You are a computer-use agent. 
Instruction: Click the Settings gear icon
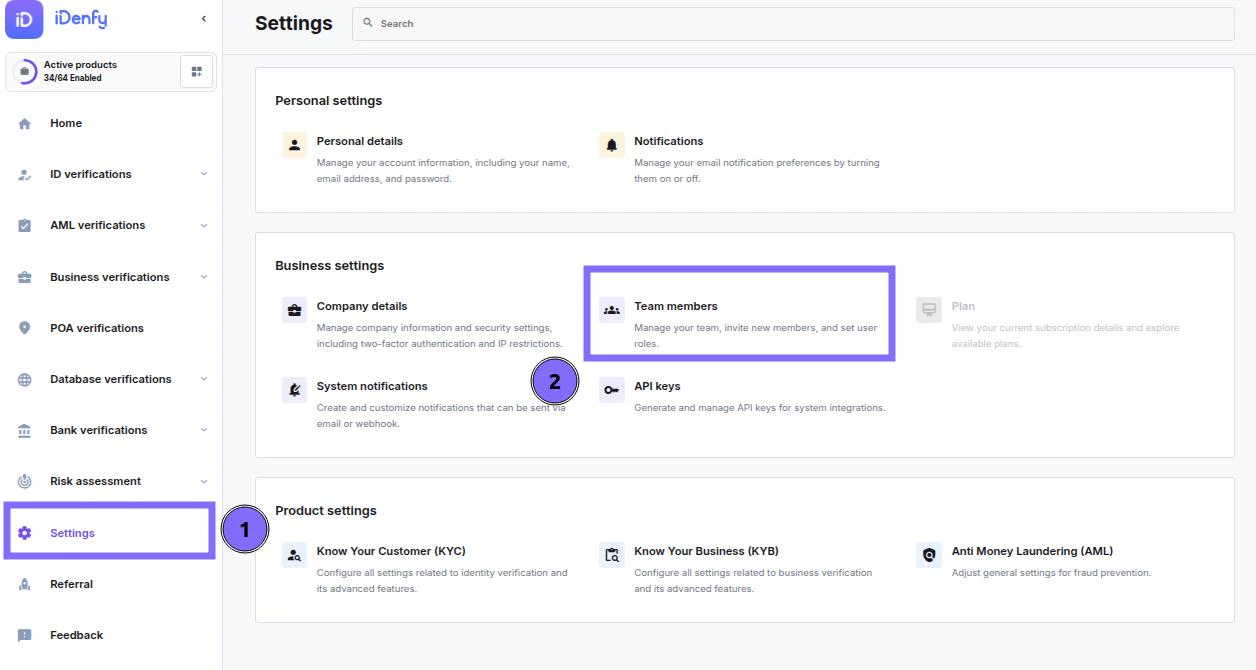25,533
